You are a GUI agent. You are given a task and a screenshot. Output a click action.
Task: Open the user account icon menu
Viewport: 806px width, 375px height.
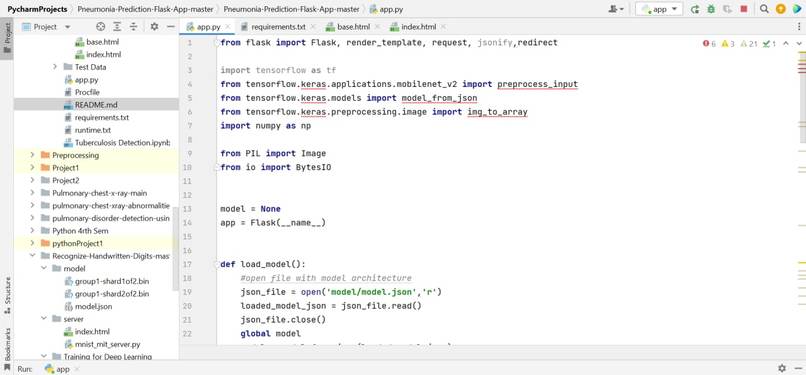click(x=616, y=9)
